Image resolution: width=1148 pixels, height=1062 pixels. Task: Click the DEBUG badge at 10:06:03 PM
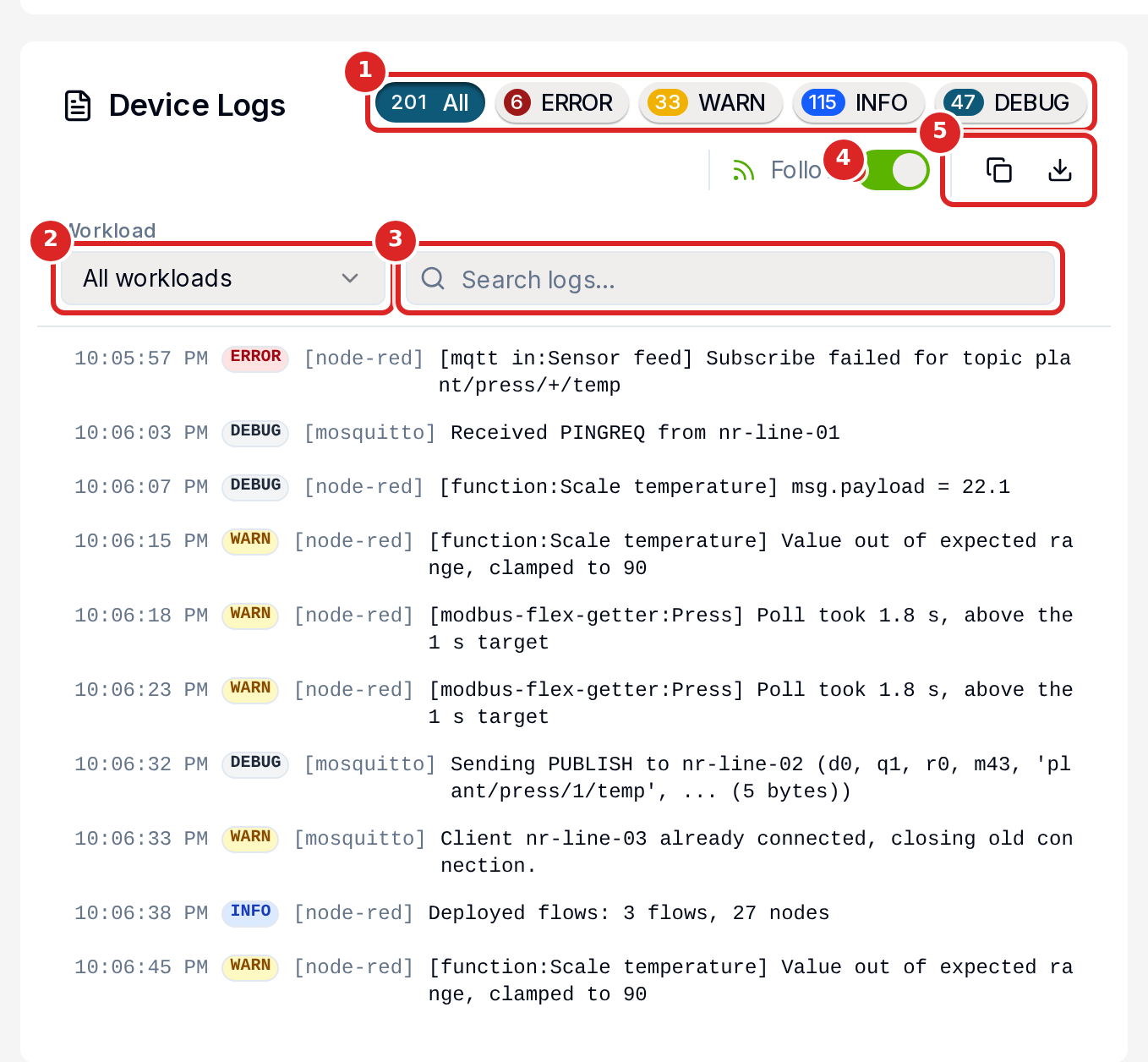(255, 431)
